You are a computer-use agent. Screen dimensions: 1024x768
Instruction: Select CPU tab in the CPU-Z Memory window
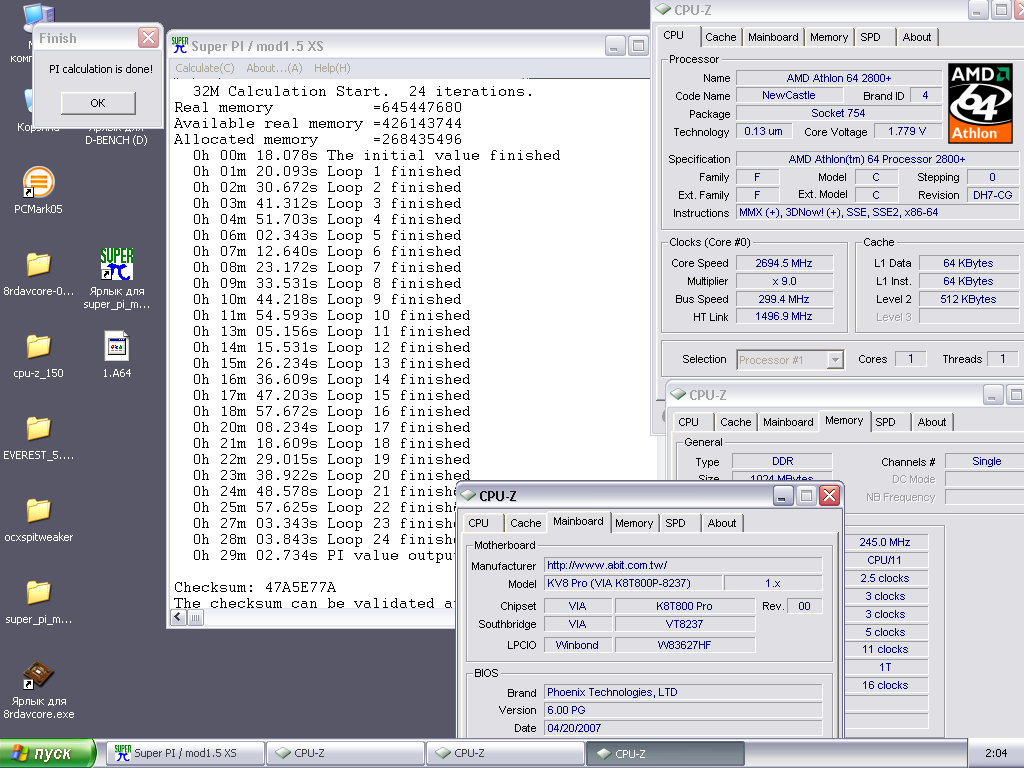688,422
